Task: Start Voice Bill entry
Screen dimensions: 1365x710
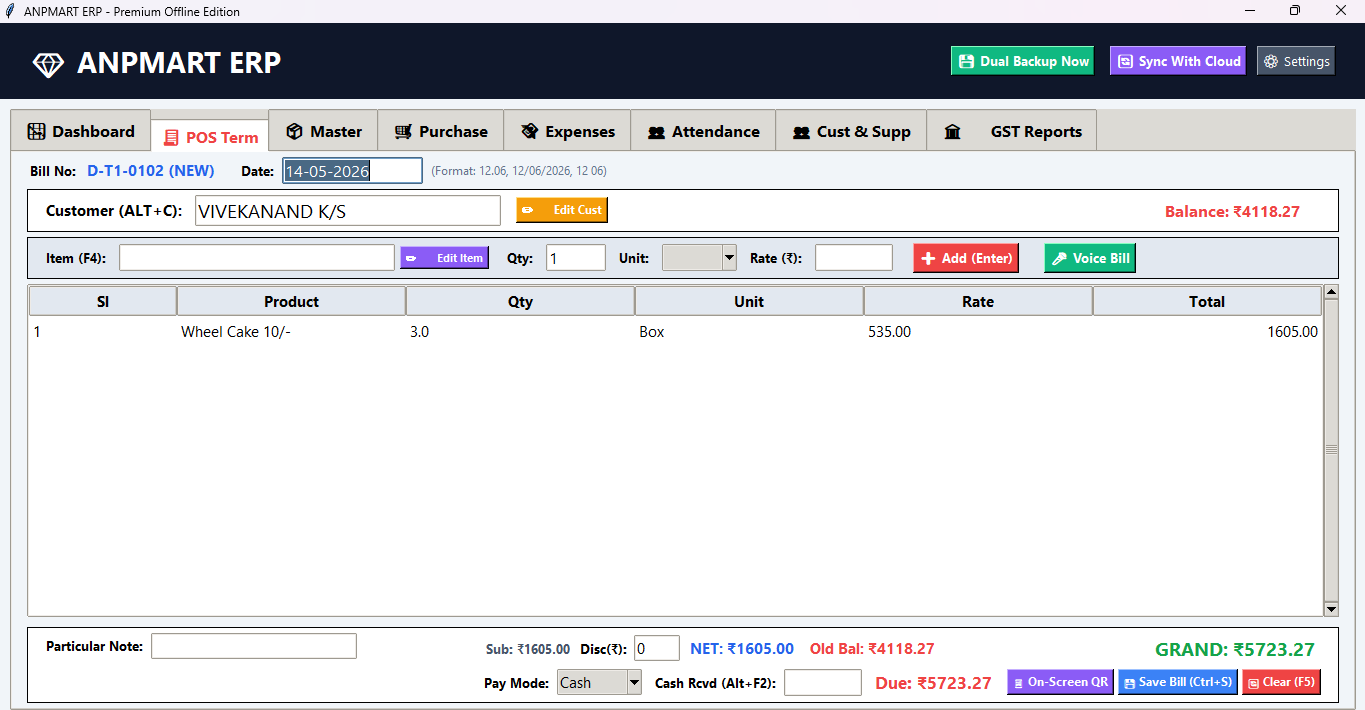Action: pyautogui.click(x=1090, y=258)
